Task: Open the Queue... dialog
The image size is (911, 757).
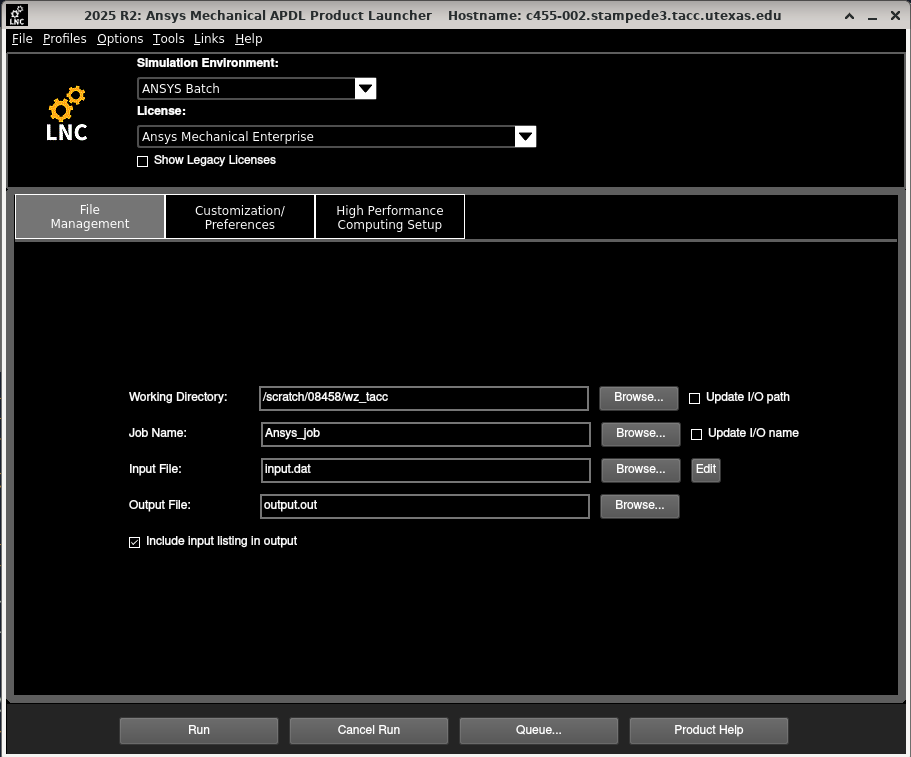Action: coord(539,731)
